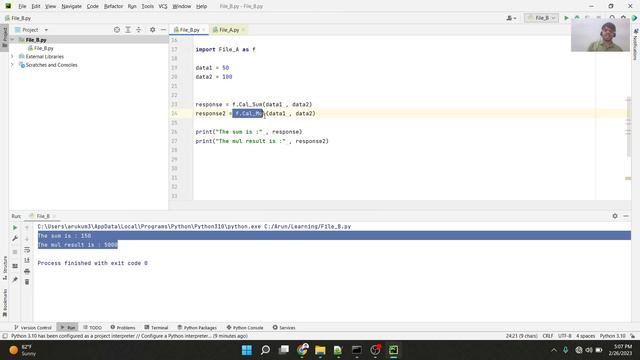This screenshot has height=360, width=640.
Task: Hide the Project panel with minus icon
Action: (163, 30)
